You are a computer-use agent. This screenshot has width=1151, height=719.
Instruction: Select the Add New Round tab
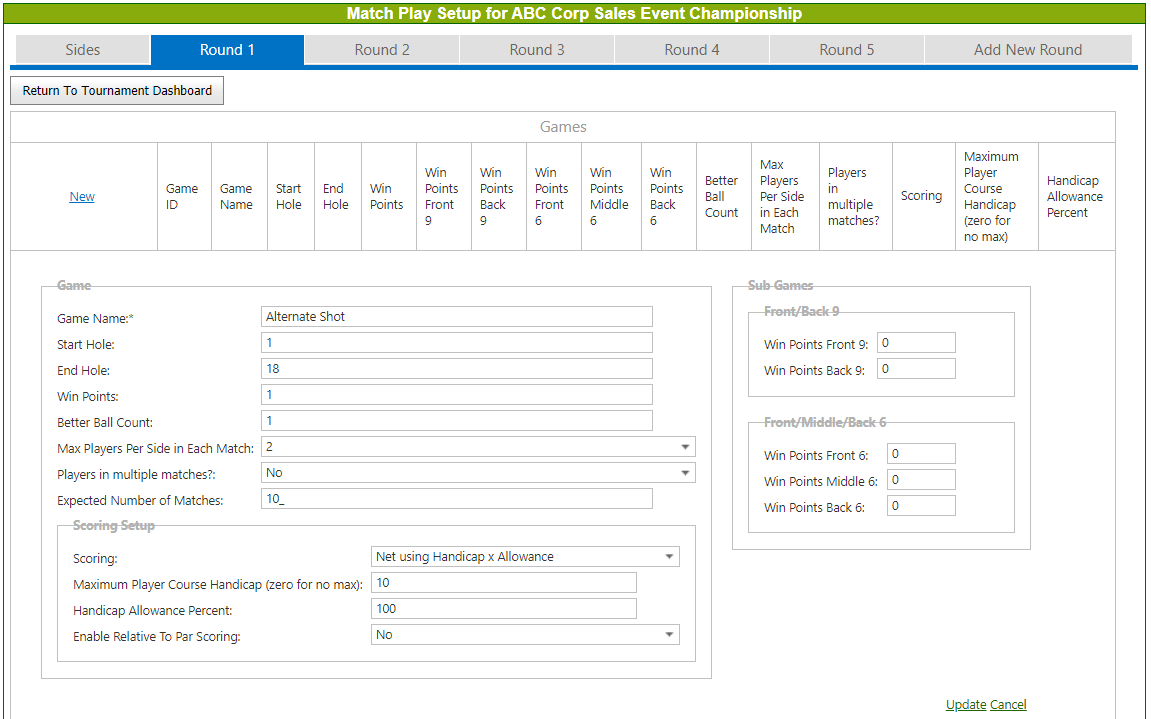coord(1028,50)
